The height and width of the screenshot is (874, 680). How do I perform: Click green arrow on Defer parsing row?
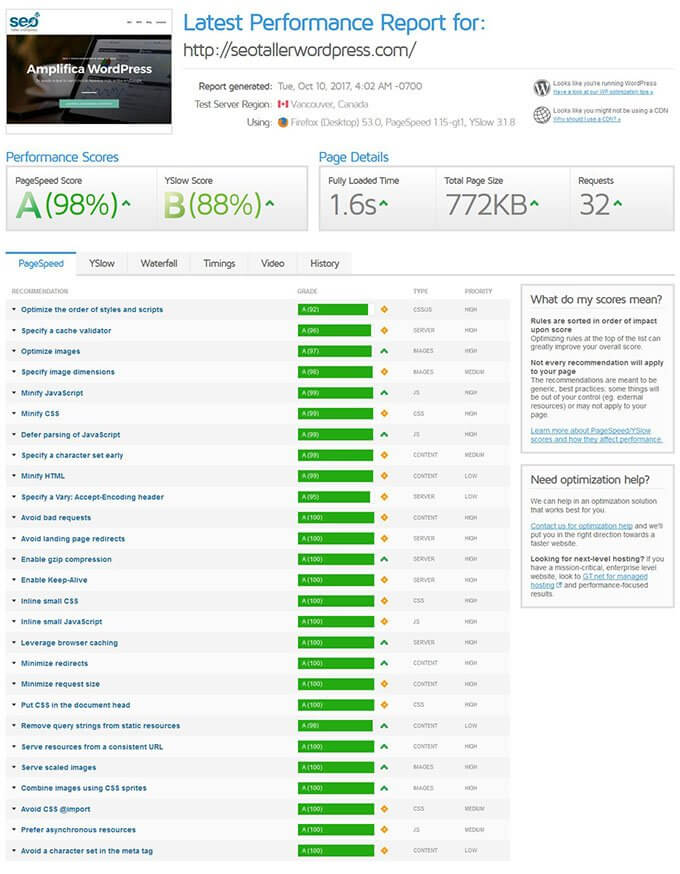(x=384, y=434)
